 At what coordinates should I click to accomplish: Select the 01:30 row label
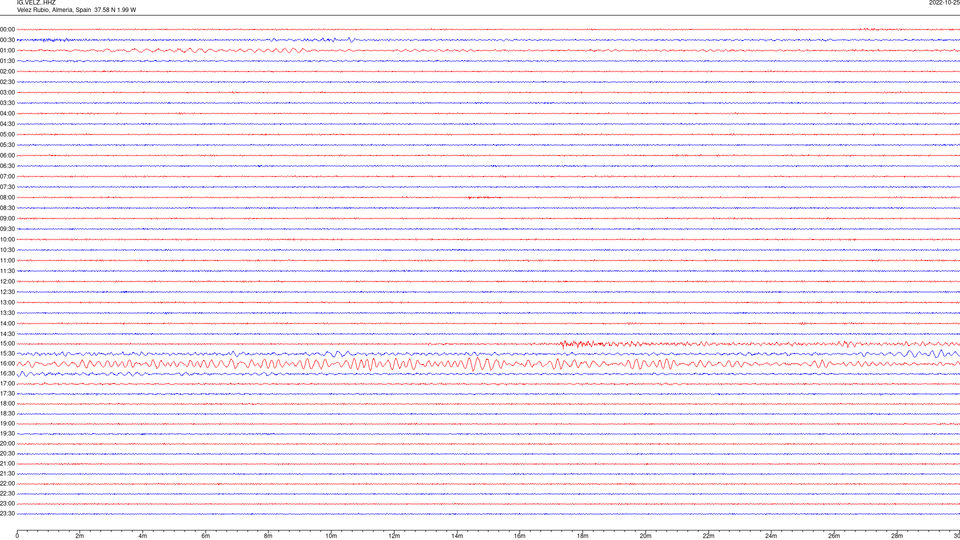7,61
